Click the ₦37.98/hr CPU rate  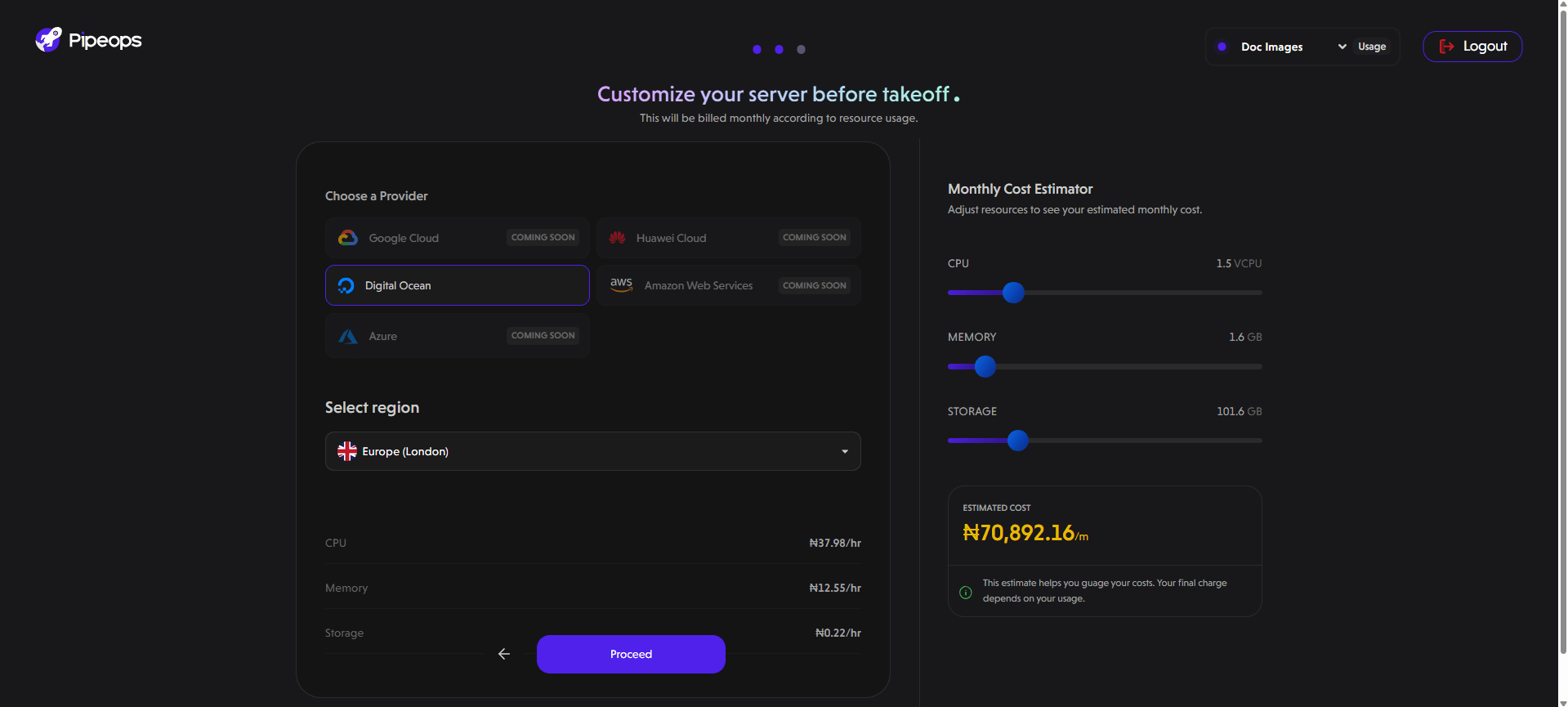(835, 543)
